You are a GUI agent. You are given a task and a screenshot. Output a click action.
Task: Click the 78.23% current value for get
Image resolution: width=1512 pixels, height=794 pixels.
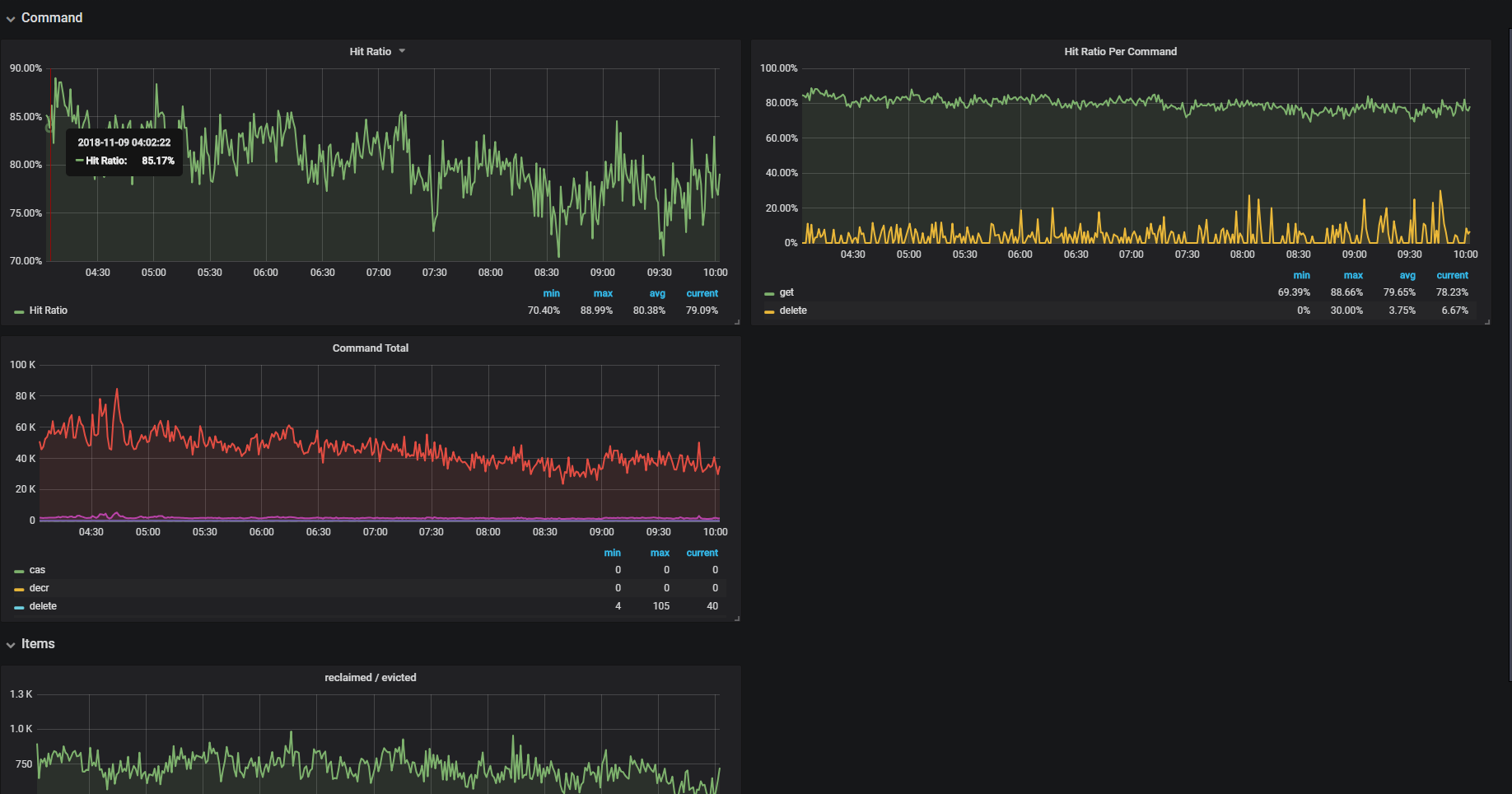pyautogui.click(x=1452, y=292)
